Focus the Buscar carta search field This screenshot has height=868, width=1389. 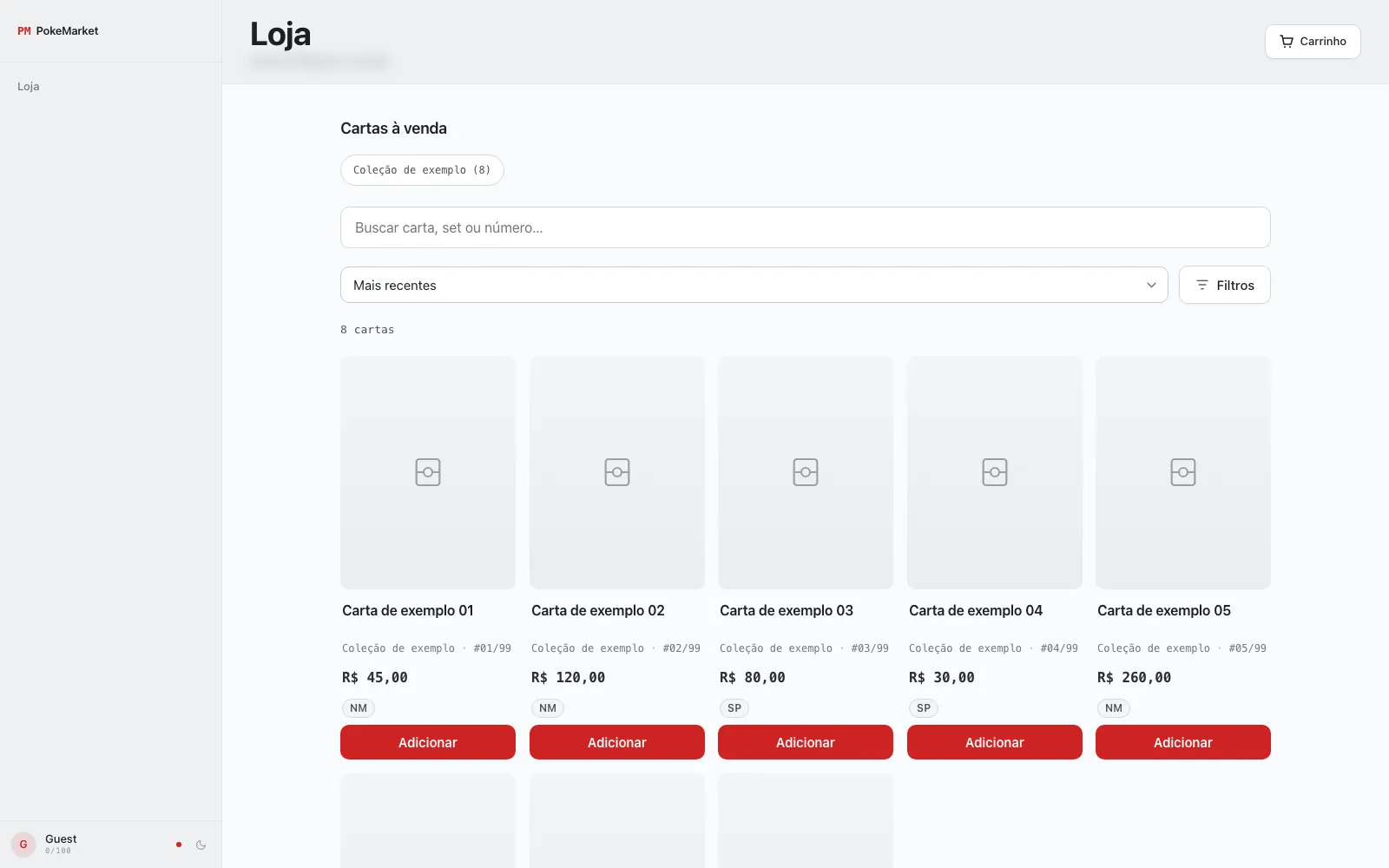[806, 227]
